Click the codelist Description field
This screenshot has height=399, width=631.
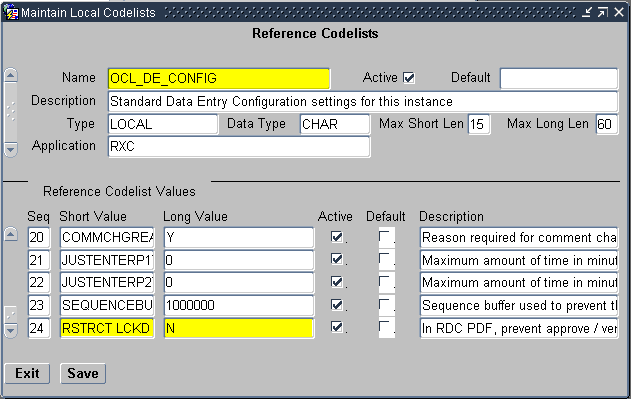(x=363, y=101)
